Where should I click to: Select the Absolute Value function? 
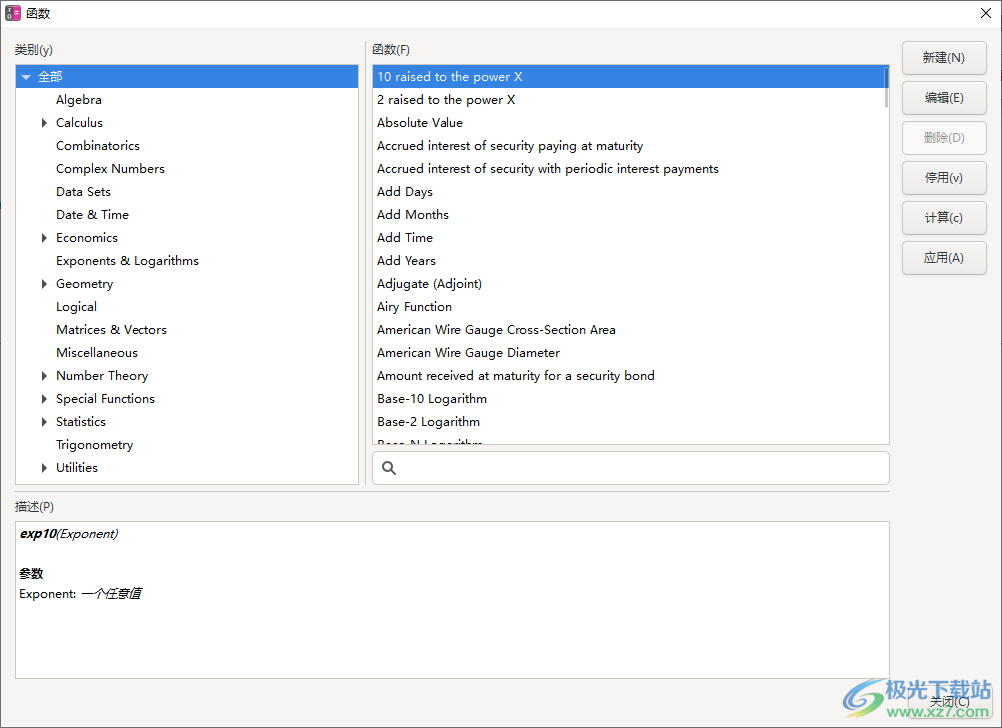click(x=420, y=123)
